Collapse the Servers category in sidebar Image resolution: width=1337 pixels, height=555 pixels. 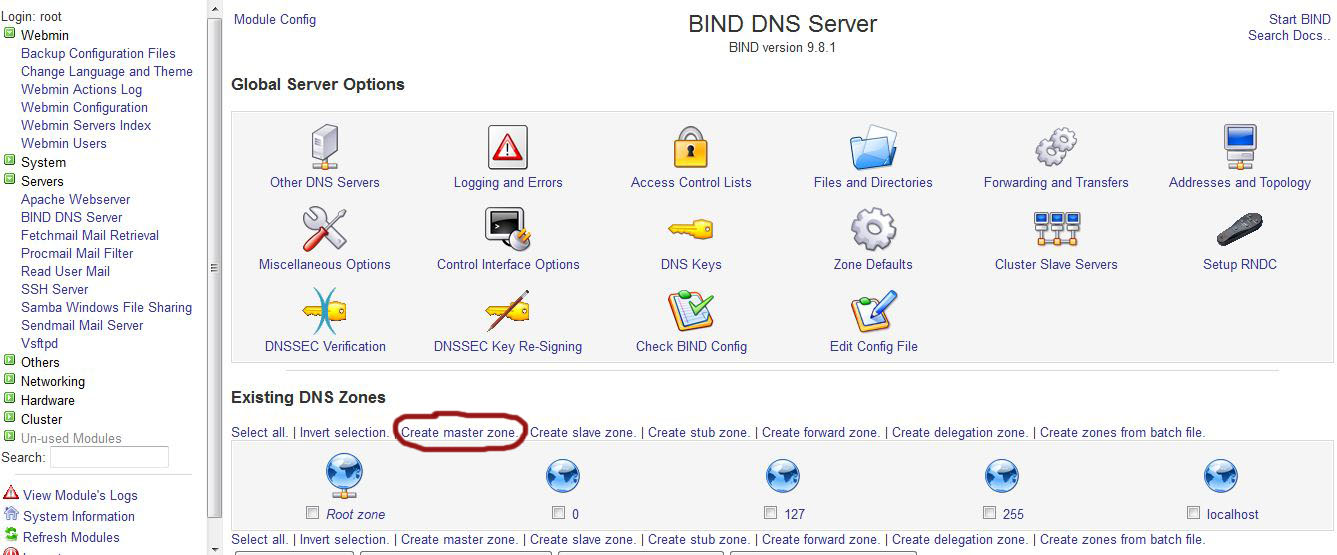point(9,179)
